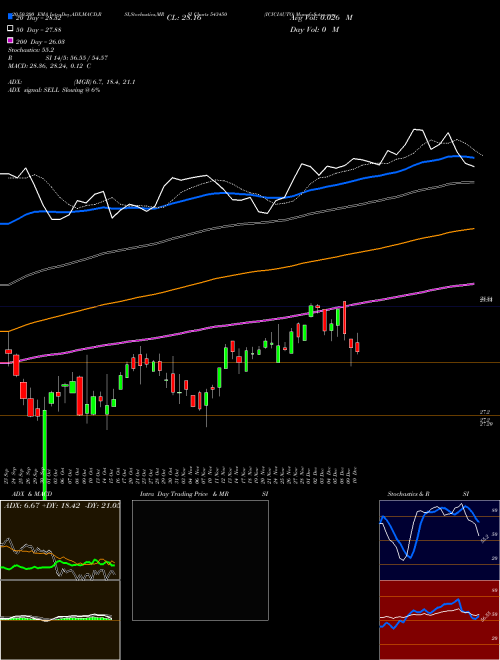The height and width of the screenshot is (660, 500).
Task: Click the 'Day Vol: 0 M' label
Action: (314, 29)
